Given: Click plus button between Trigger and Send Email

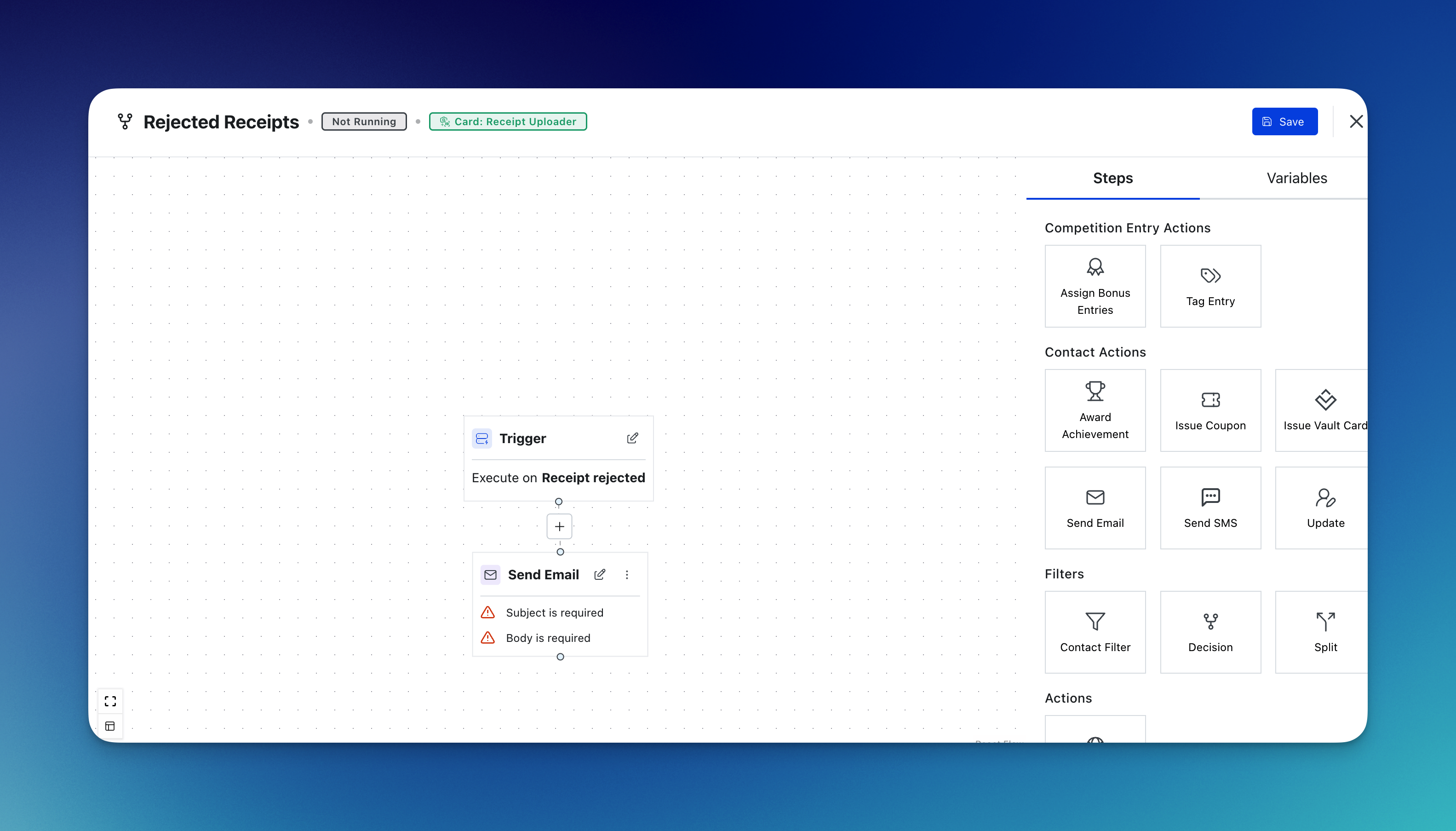Looking at the screenshot, I should [x=559, y=526].
